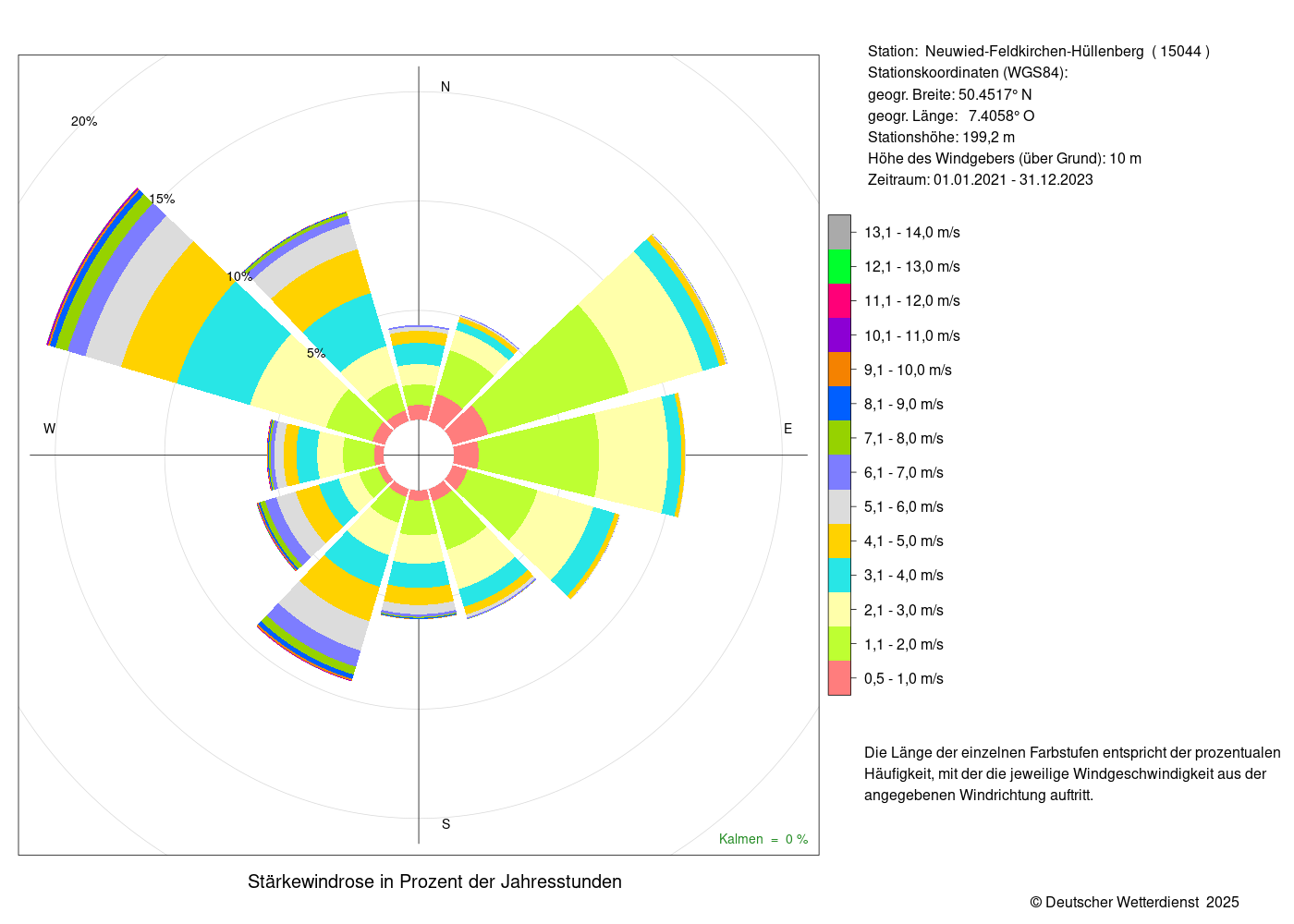This screenshot has height=924, width=1294.
Task: Click the green "Kalmen = 0 %" text
Action: 763,839
